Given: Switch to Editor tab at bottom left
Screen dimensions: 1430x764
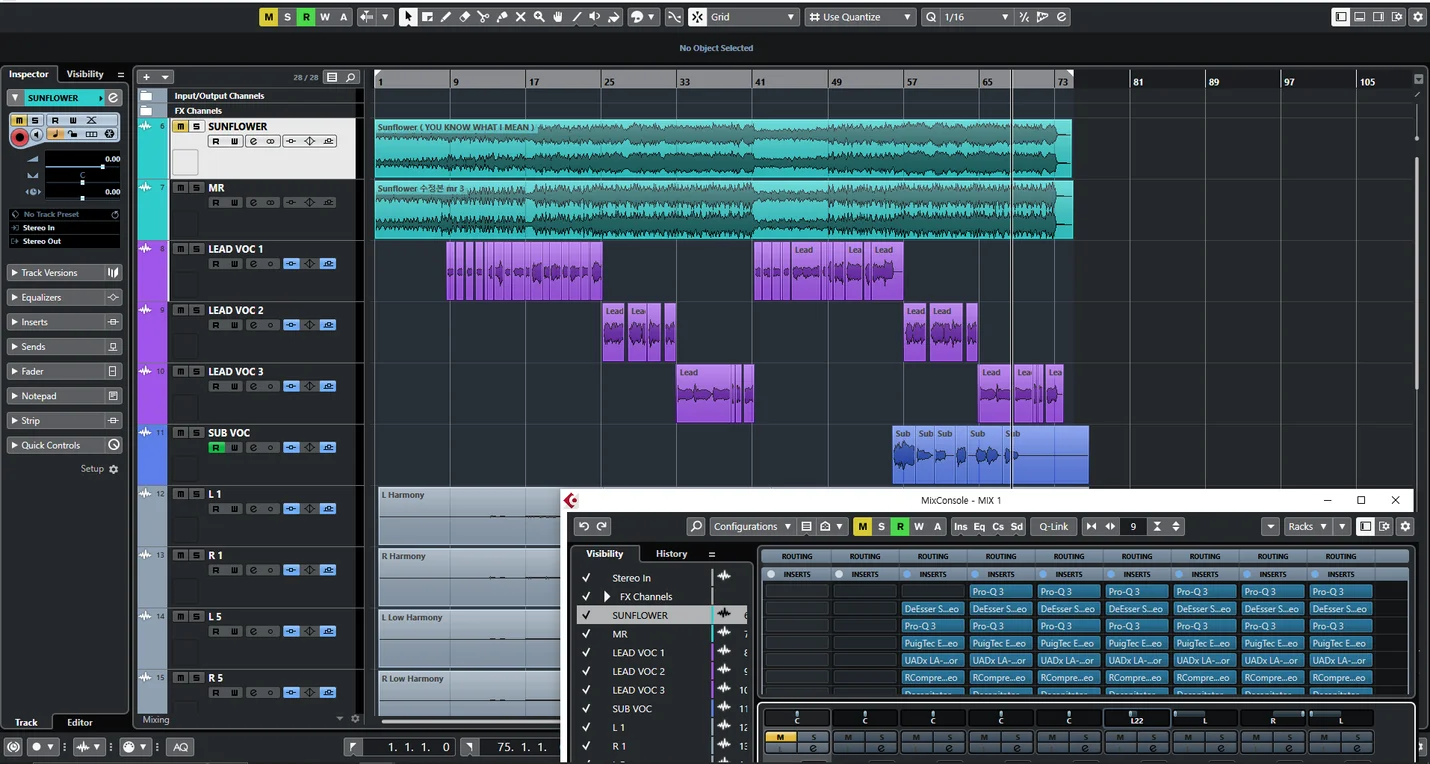Looking at the screenshot, I should [80, 722].
